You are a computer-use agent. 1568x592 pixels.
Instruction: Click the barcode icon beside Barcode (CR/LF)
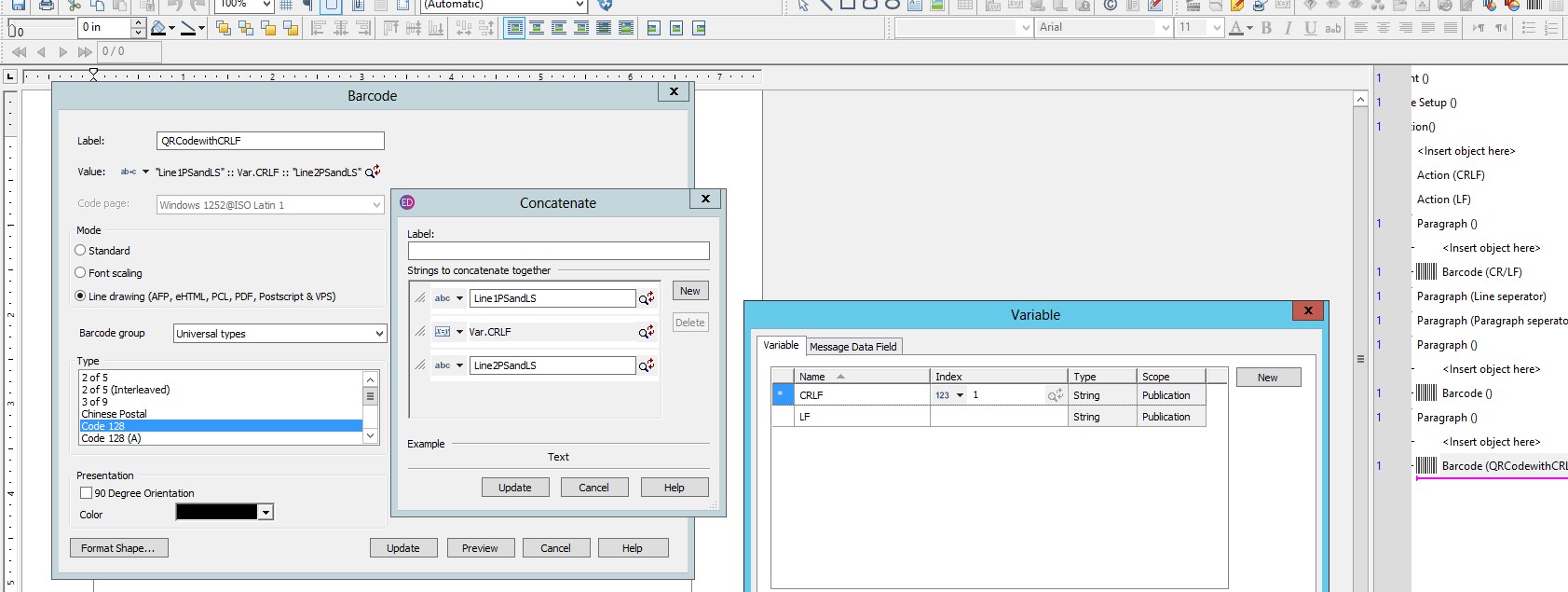1425,272
